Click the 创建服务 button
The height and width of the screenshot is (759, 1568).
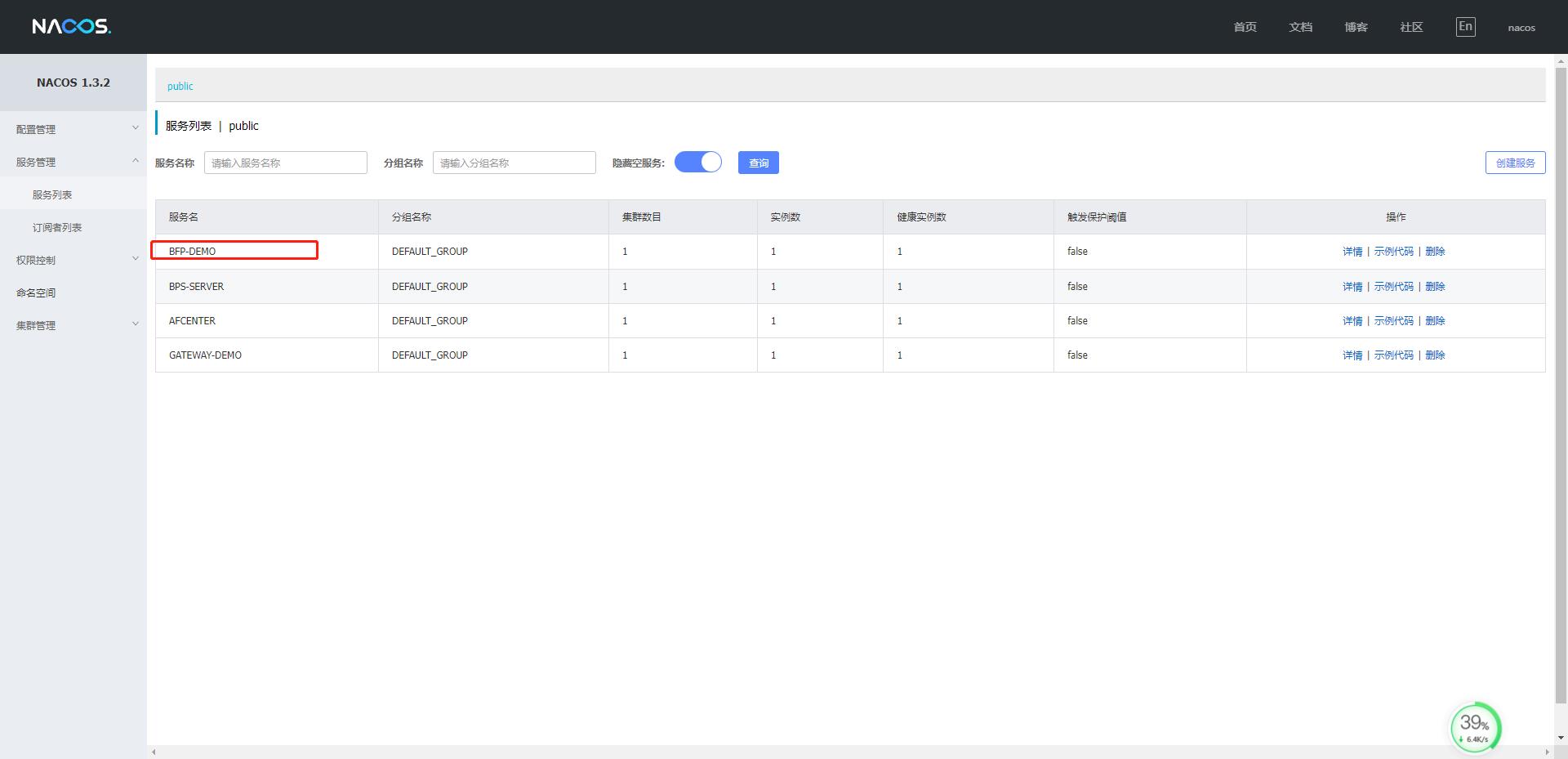tap(1515, 163)
